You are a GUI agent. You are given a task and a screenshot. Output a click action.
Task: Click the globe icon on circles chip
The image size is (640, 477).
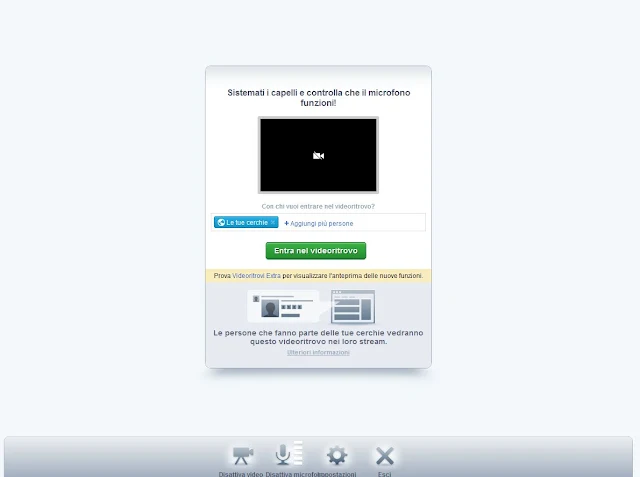coord(221,222)
